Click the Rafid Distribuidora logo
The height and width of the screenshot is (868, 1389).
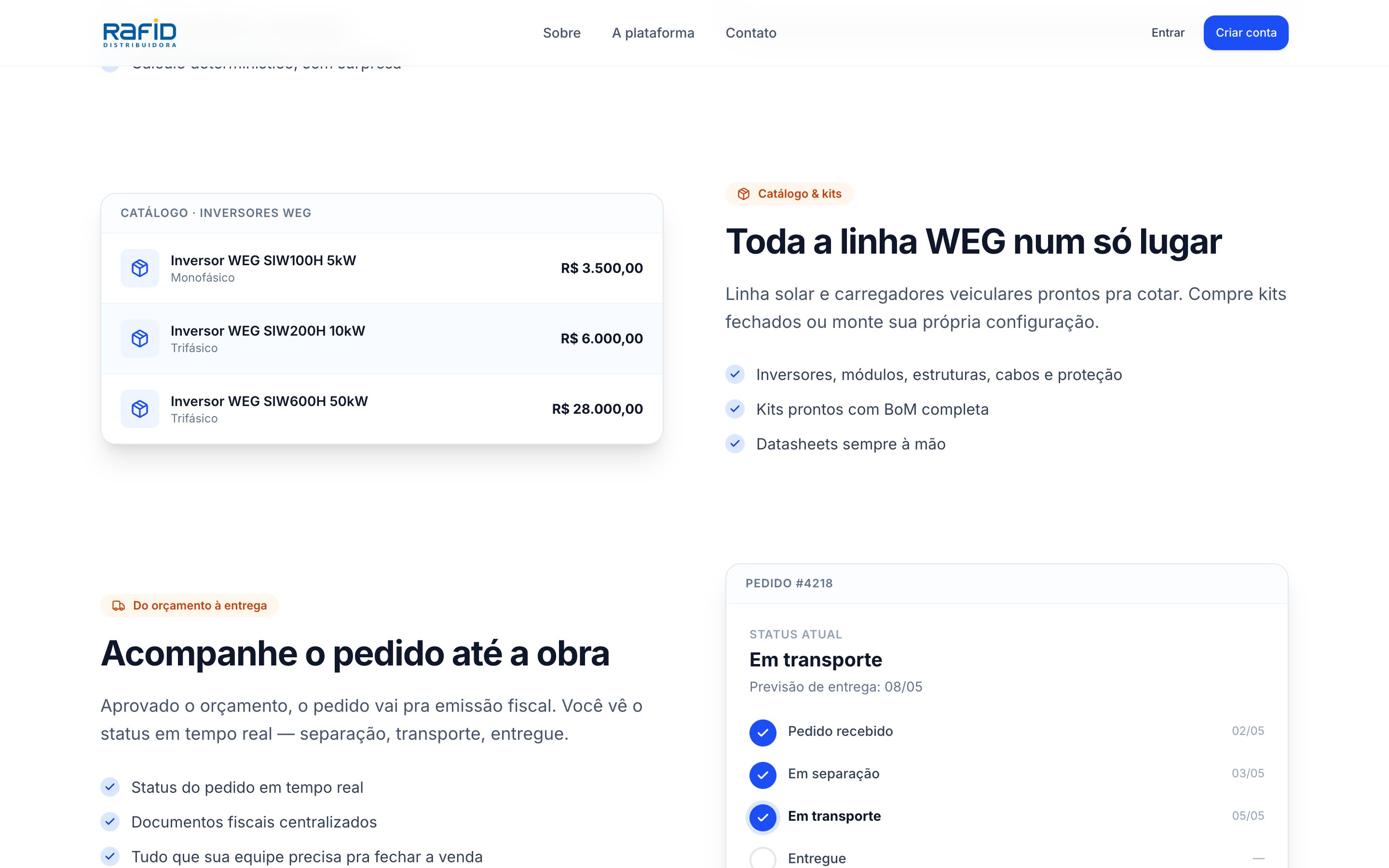[139, 33]
